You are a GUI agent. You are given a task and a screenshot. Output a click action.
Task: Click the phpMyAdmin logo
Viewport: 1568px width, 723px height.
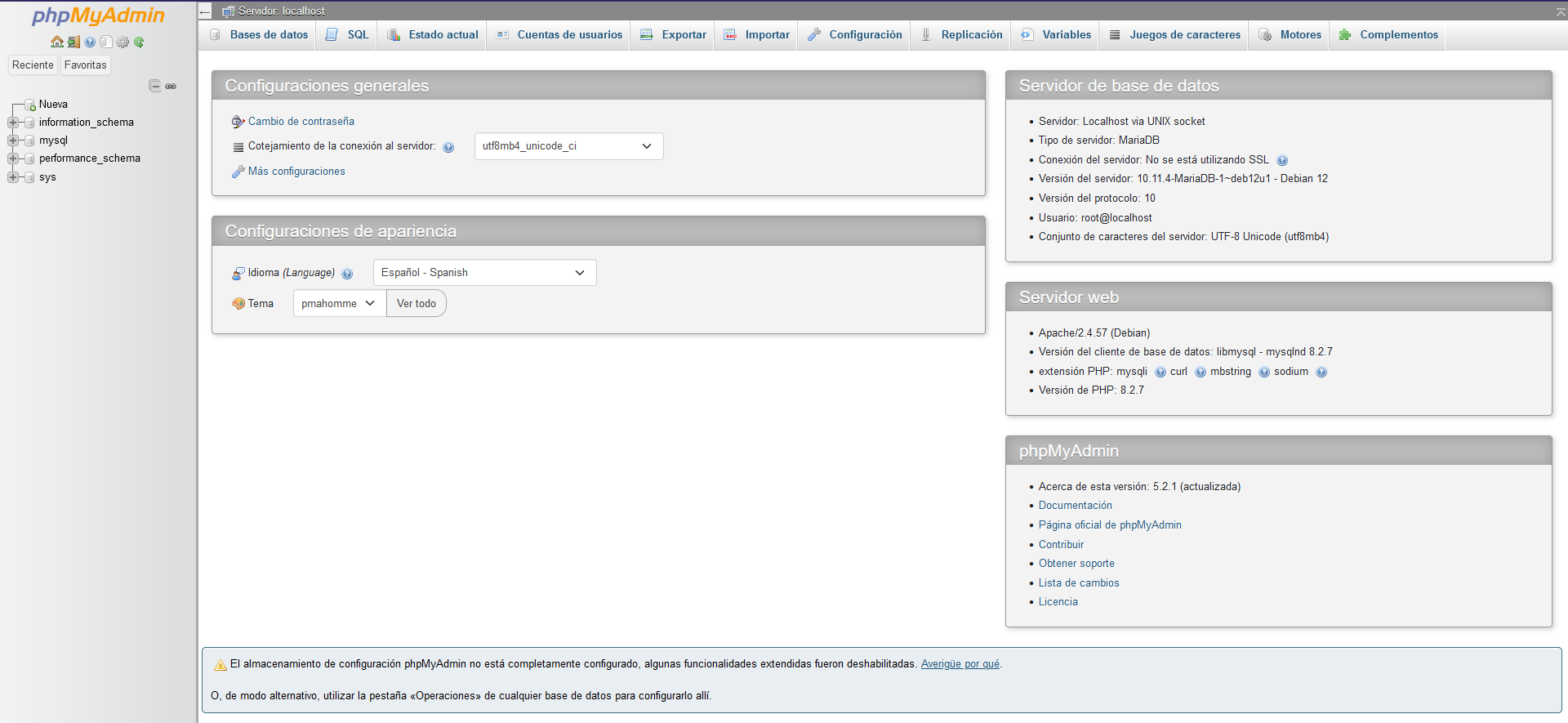[x=98, y=16]
